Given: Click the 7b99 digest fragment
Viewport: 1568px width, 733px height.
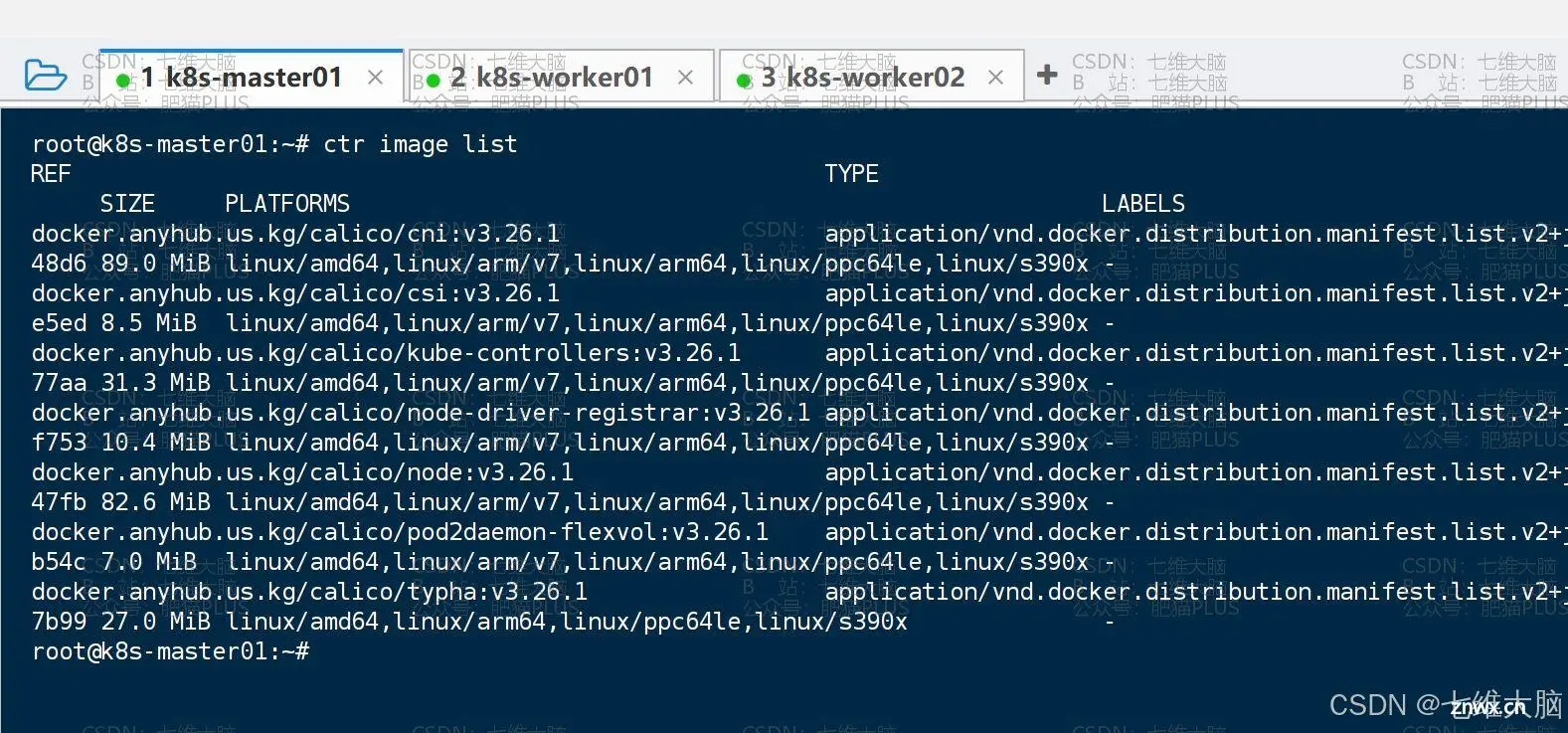Looking at the screenshot, I should coord(60,622).
